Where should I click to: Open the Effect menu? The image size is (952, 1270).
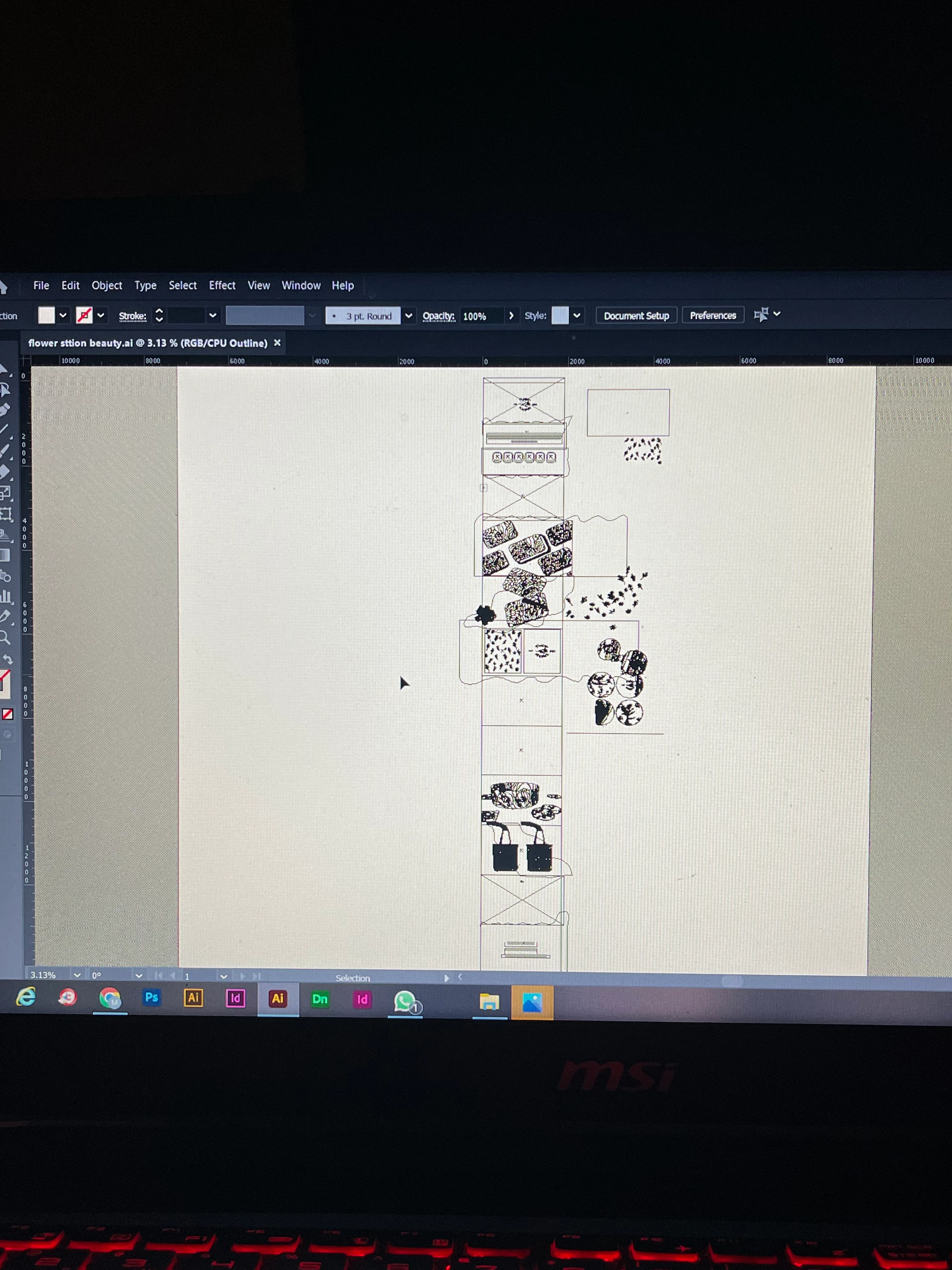point(222,285)
